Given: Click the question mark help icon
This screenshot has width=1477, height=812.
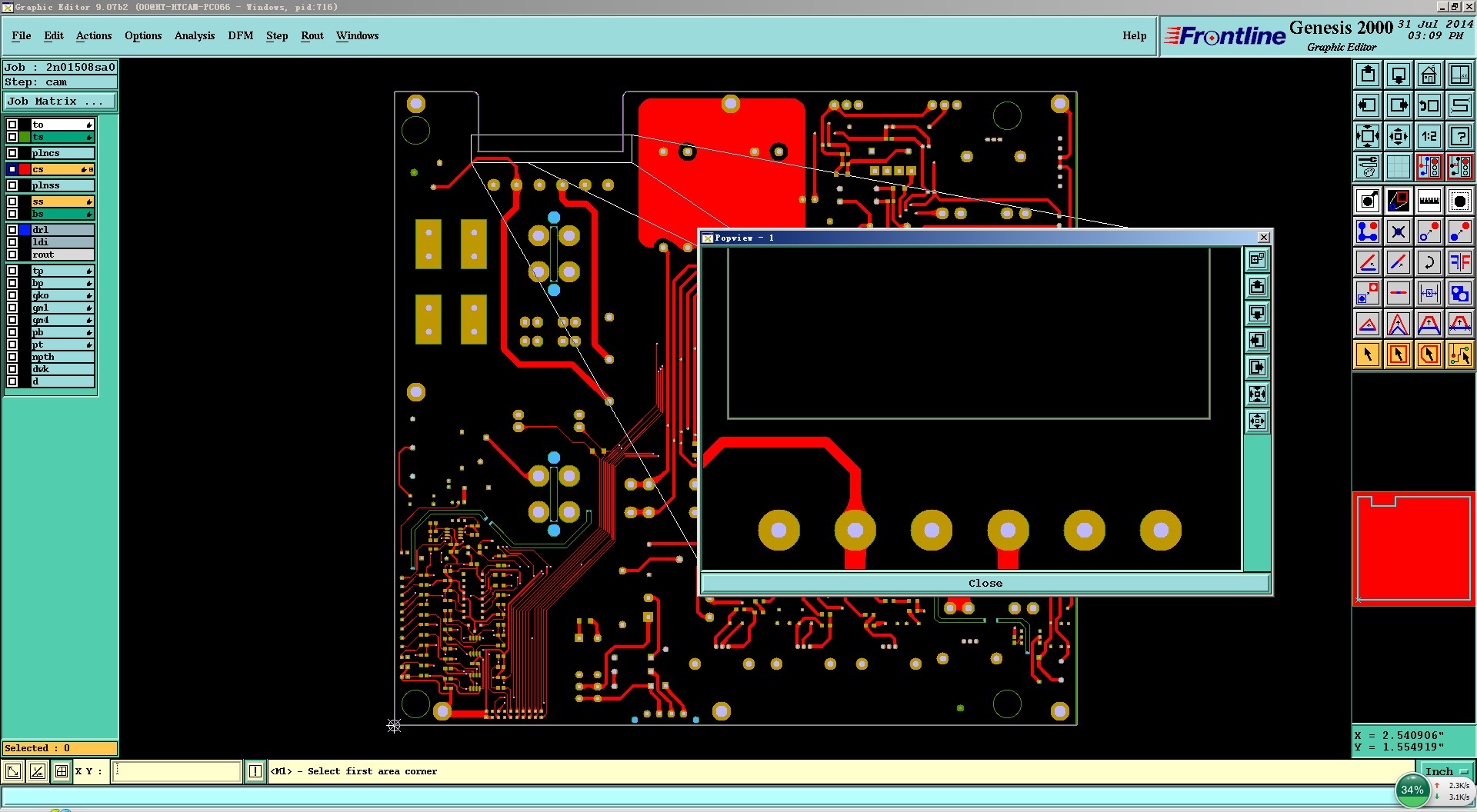Looking at the screenshot, I should 1460,136.
